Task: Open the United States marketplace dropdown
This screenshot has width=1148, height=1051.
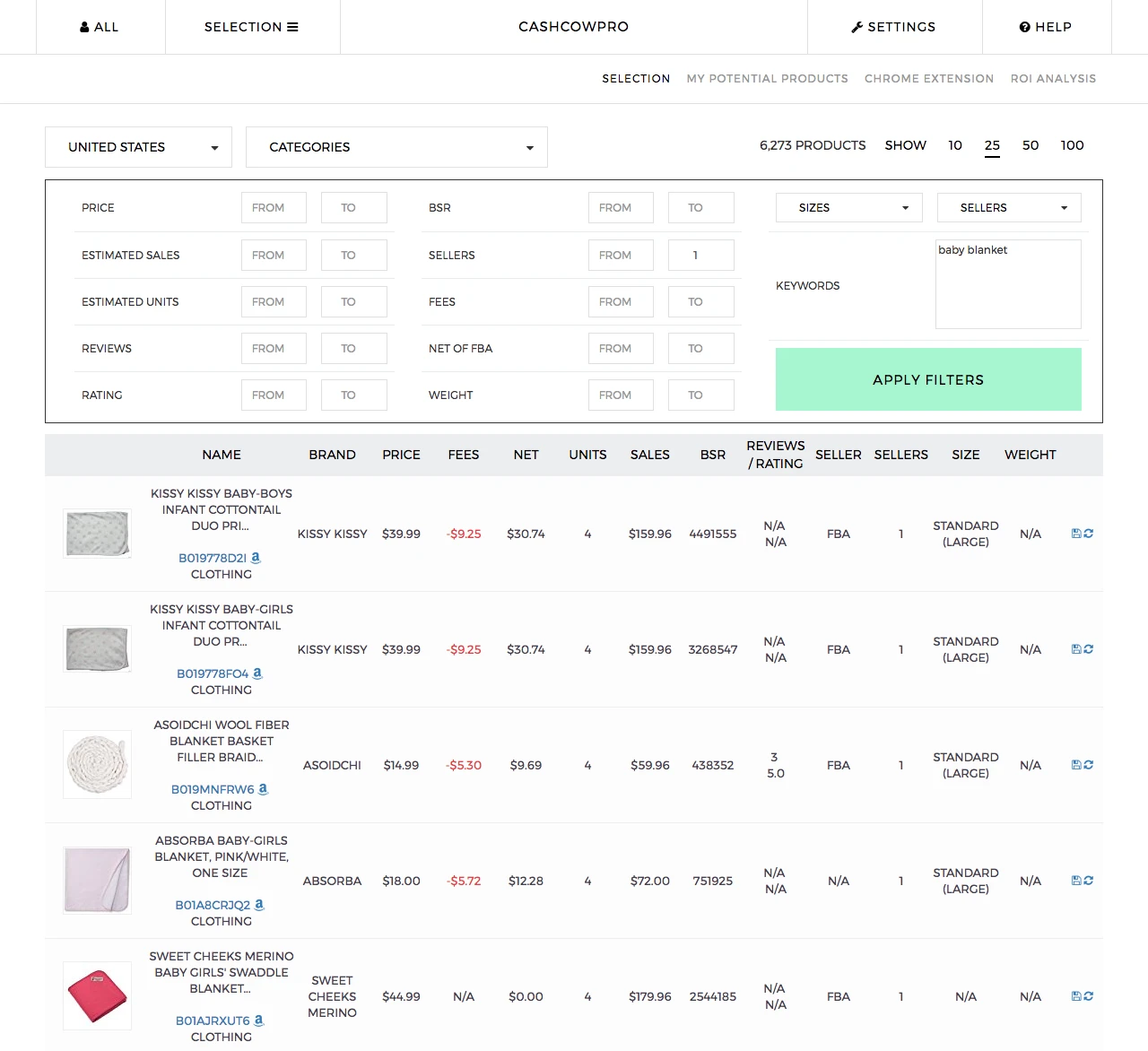Action: tap(138, 147)
